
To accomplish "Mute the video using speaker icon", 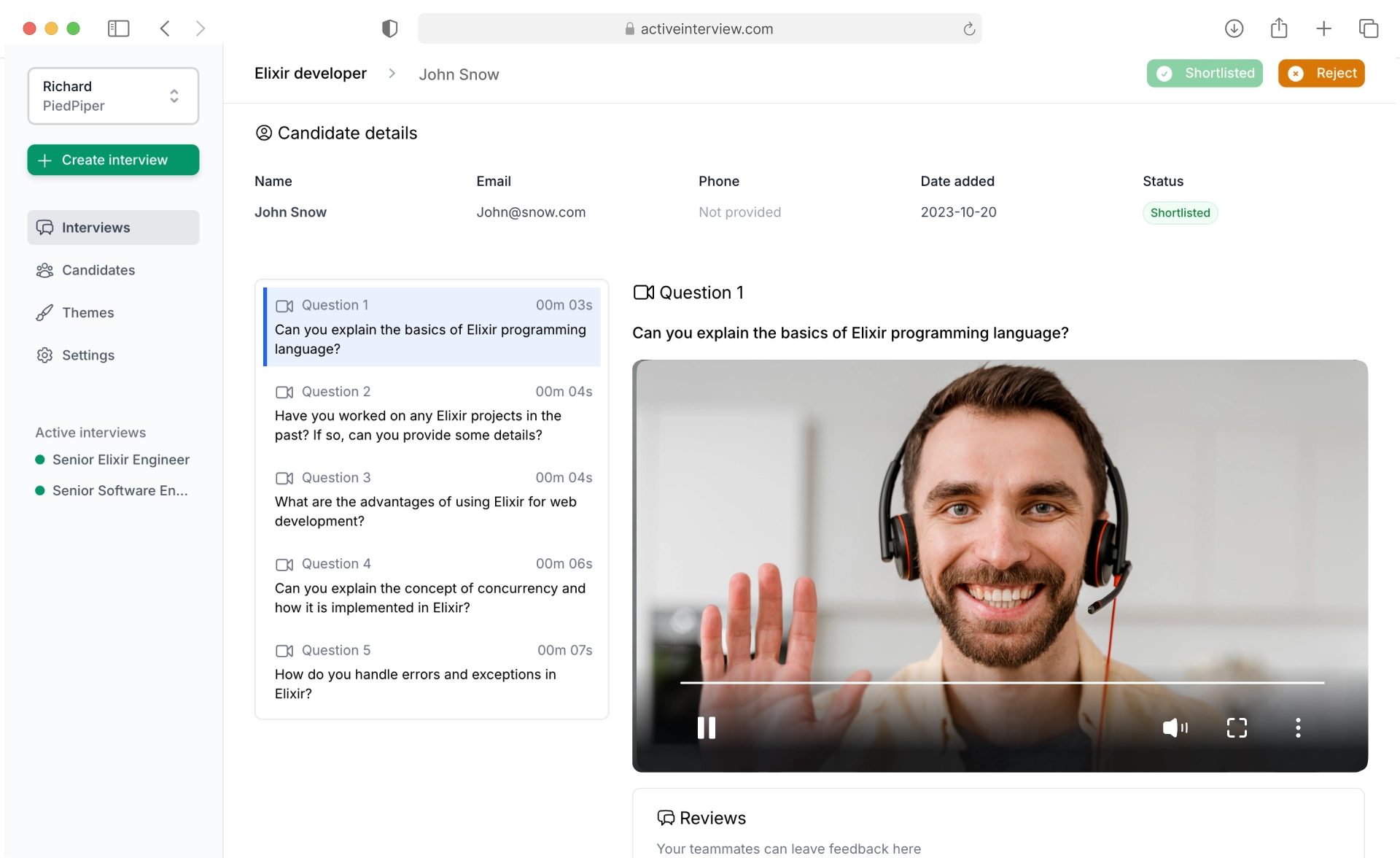I will point(1175,727).
